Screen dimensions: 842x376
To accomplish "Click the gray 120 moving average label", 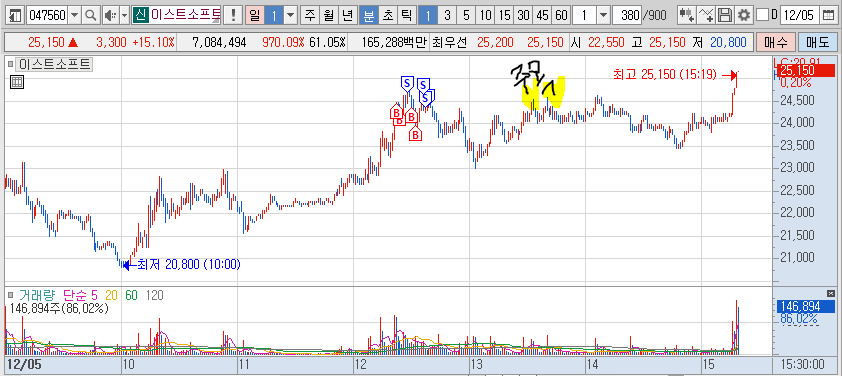I will pyautogui.click(x=154, y=295).
